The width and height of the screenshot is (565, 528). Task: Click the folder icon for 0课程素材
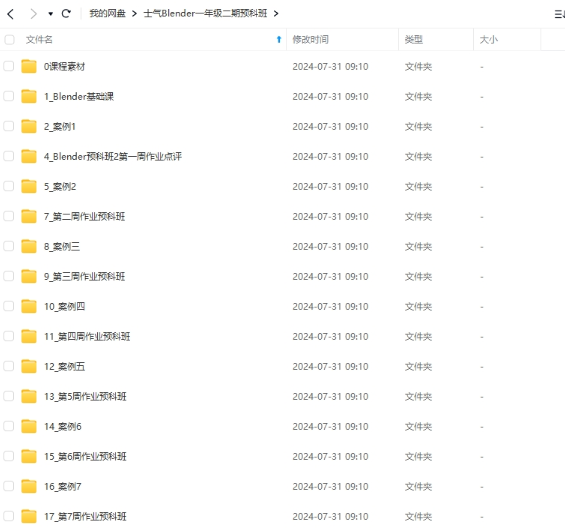[x=29, y=66]
